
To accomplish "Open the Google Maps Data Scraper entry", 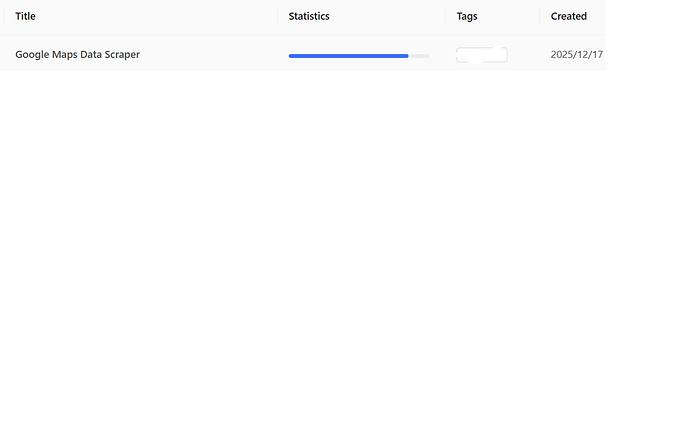I will 77,54.
